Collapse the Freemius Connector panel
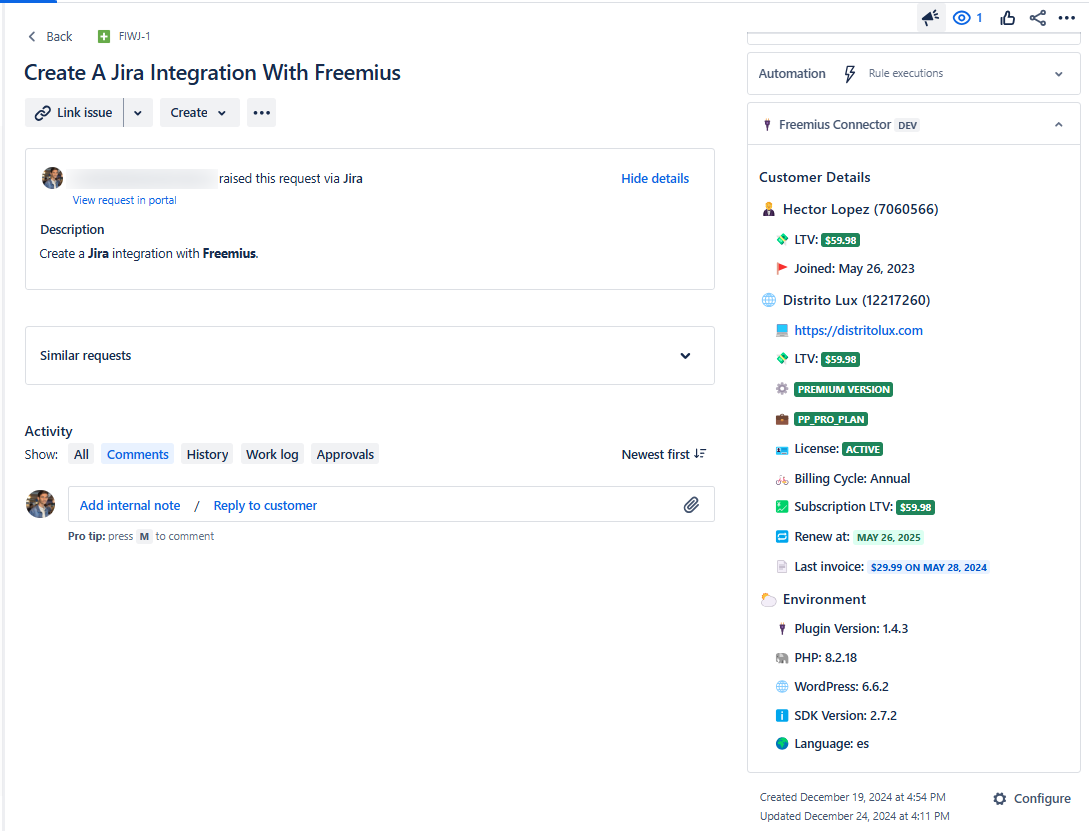This screenshot has width=1089, height=831. [x=1059, y=125]
